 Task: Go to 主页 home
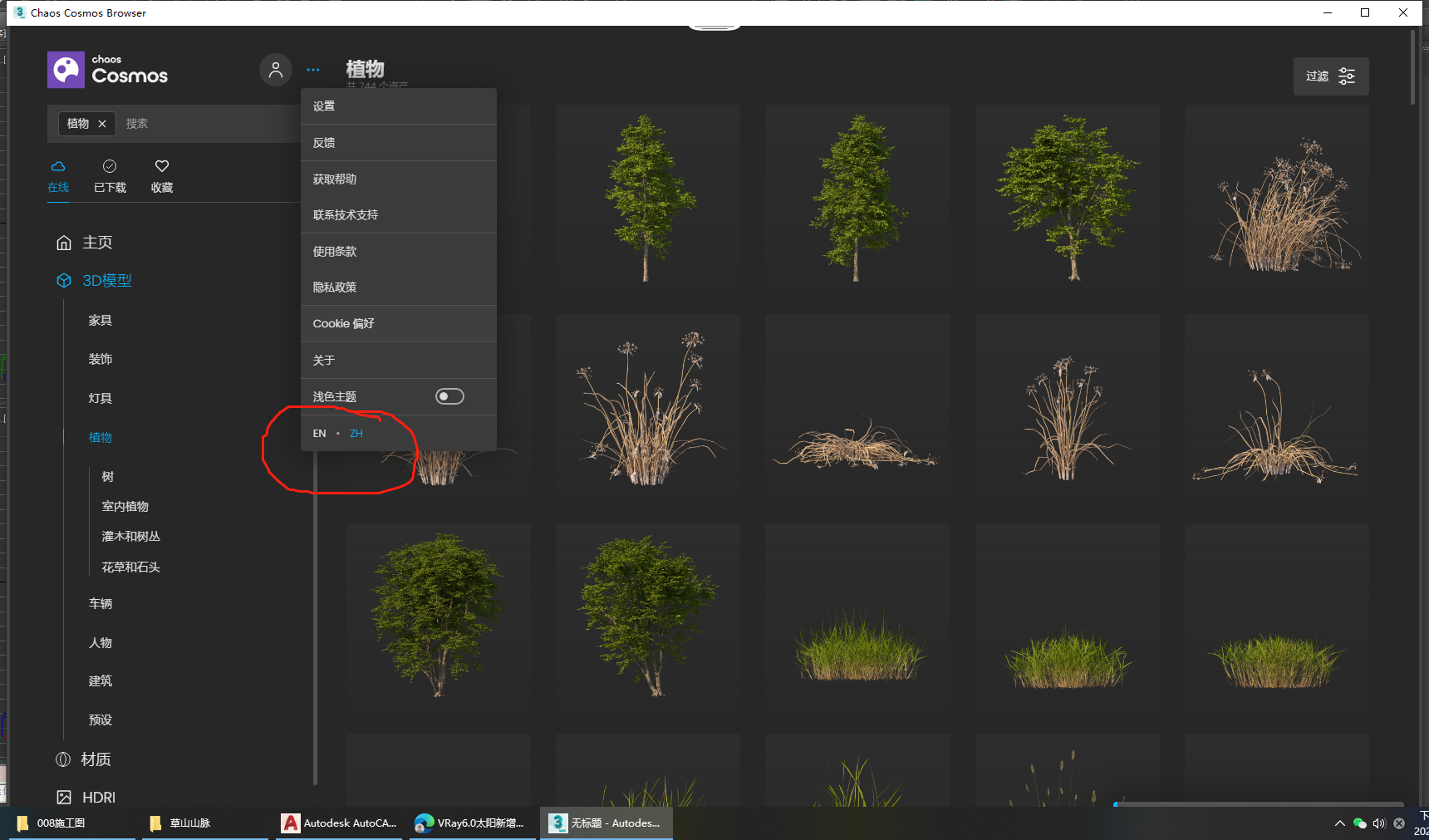click(x=84, y=243)
